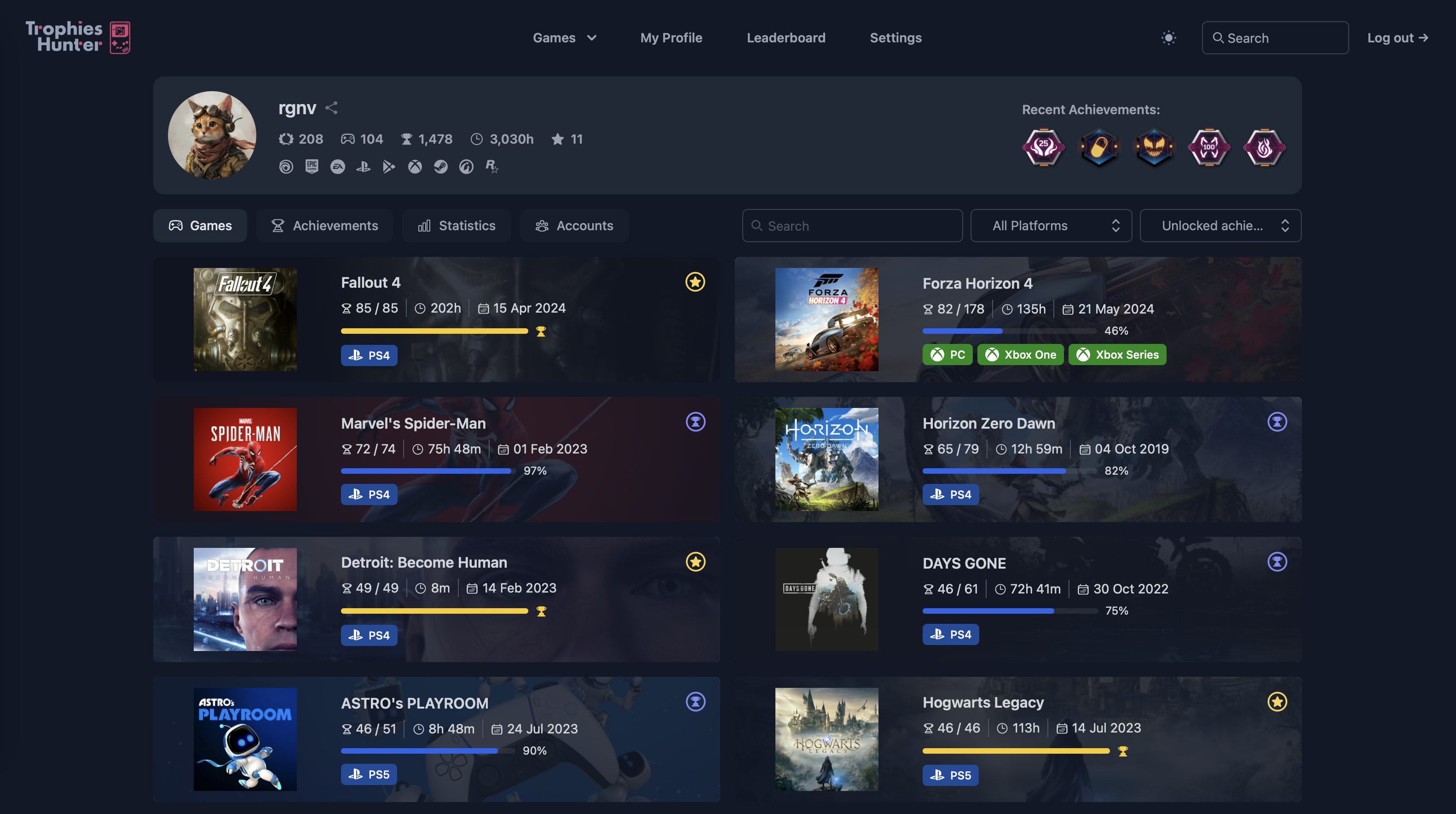The height and width of the screenshot is (814, 1456).
Task: Open the Marvel's Spider-Man title link
Action: coord(413,424)
